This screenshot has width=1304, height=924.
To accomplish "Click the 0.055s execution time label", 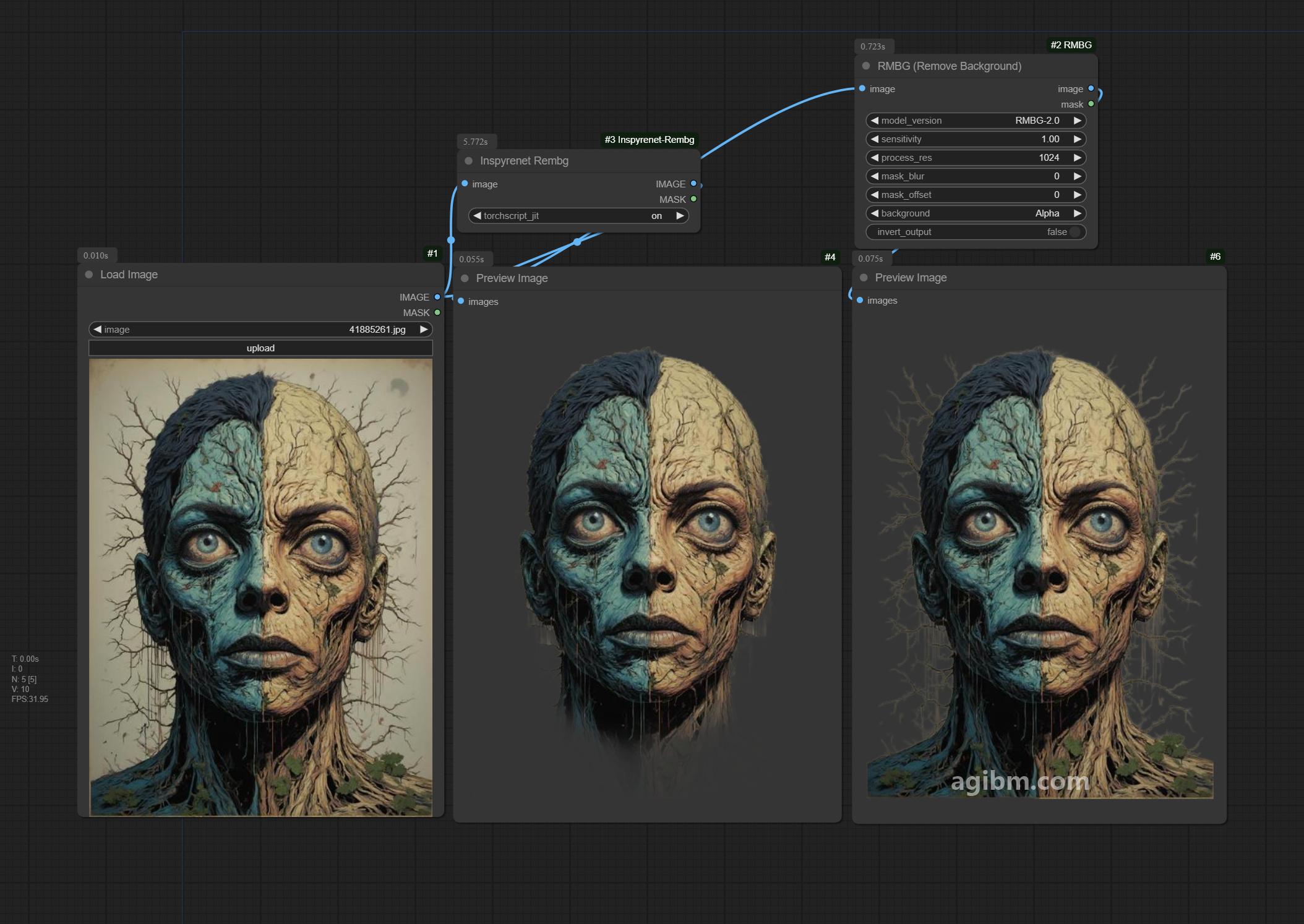I will point(472,259).
